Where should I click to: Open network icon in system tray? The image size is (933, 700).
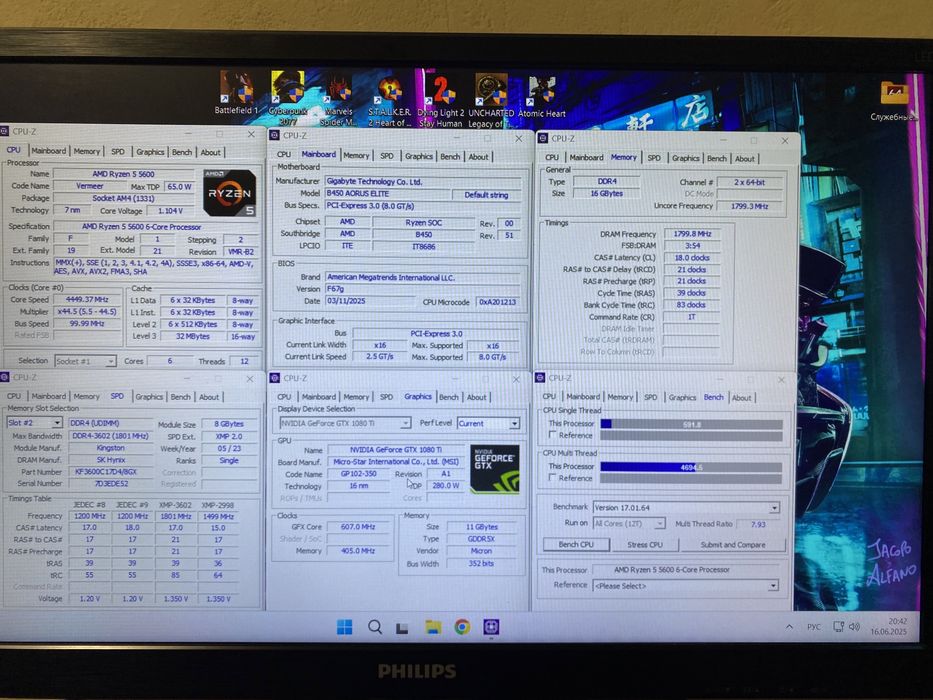(x=838, y=627)
